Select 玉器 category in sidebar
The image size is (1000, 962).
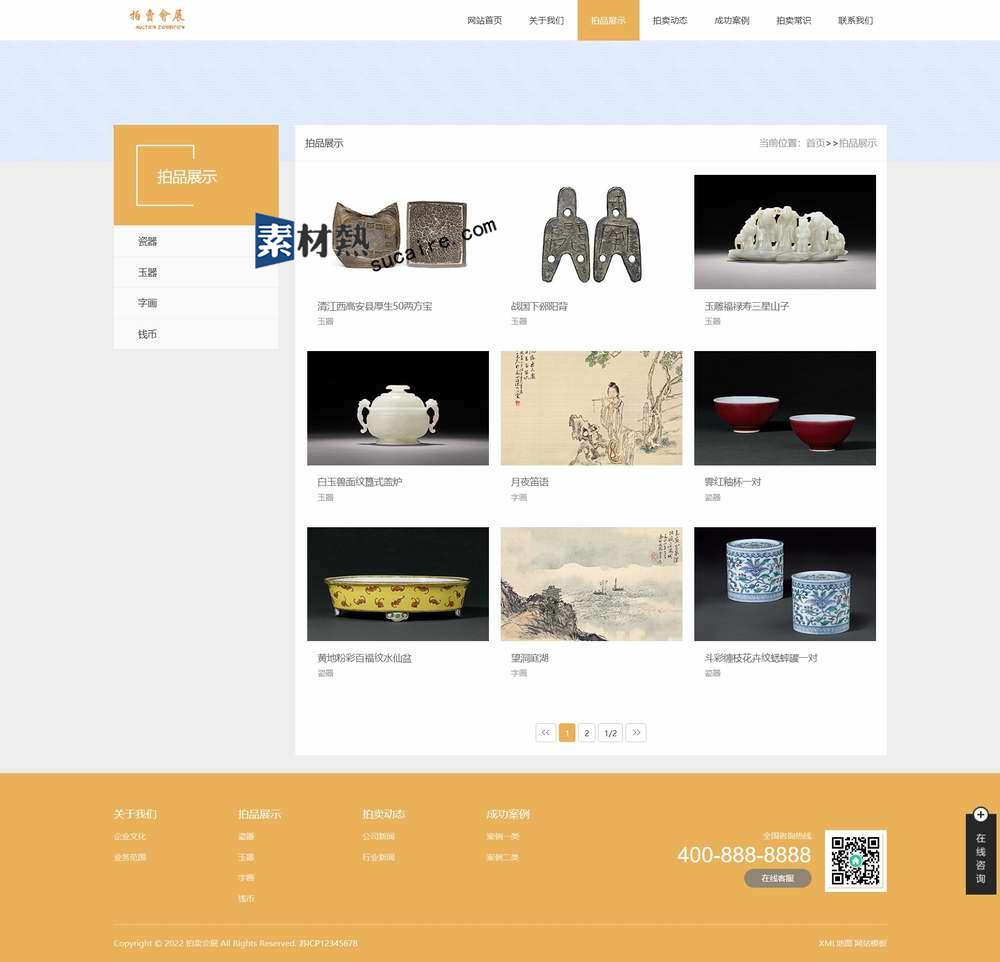pyautogui.click(x=148, y=272)
